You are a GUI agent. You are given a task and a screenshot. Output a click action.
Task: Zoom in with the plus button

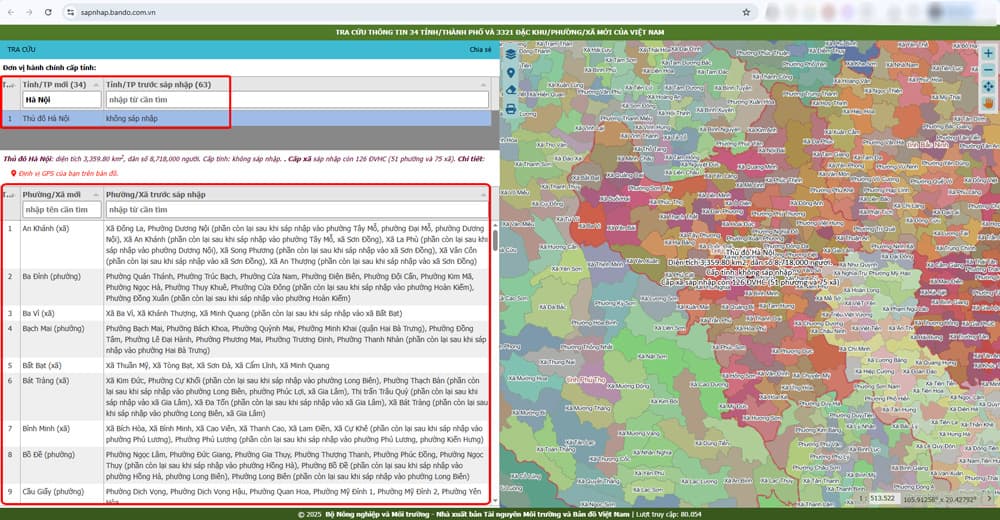click(988, 53)
